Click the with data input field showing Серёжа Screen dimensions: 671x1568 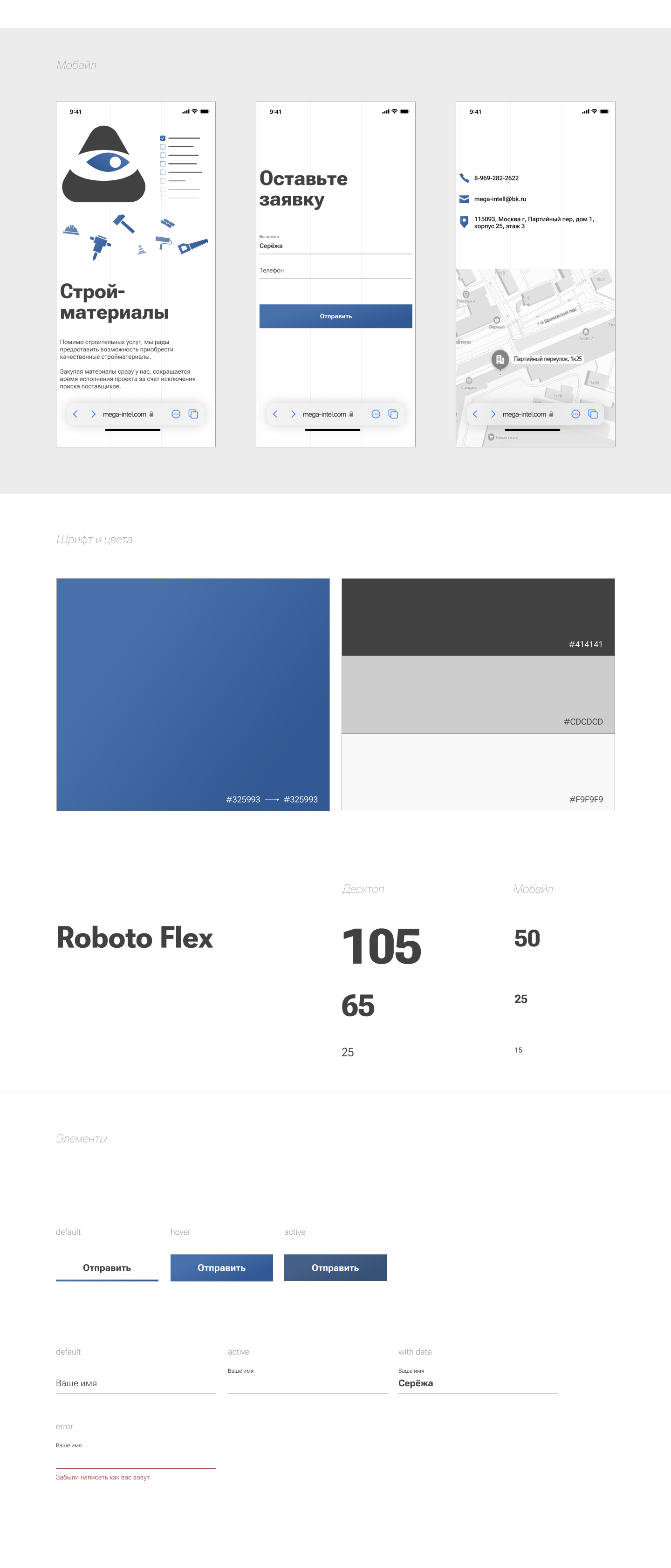tap(478, 1381)
